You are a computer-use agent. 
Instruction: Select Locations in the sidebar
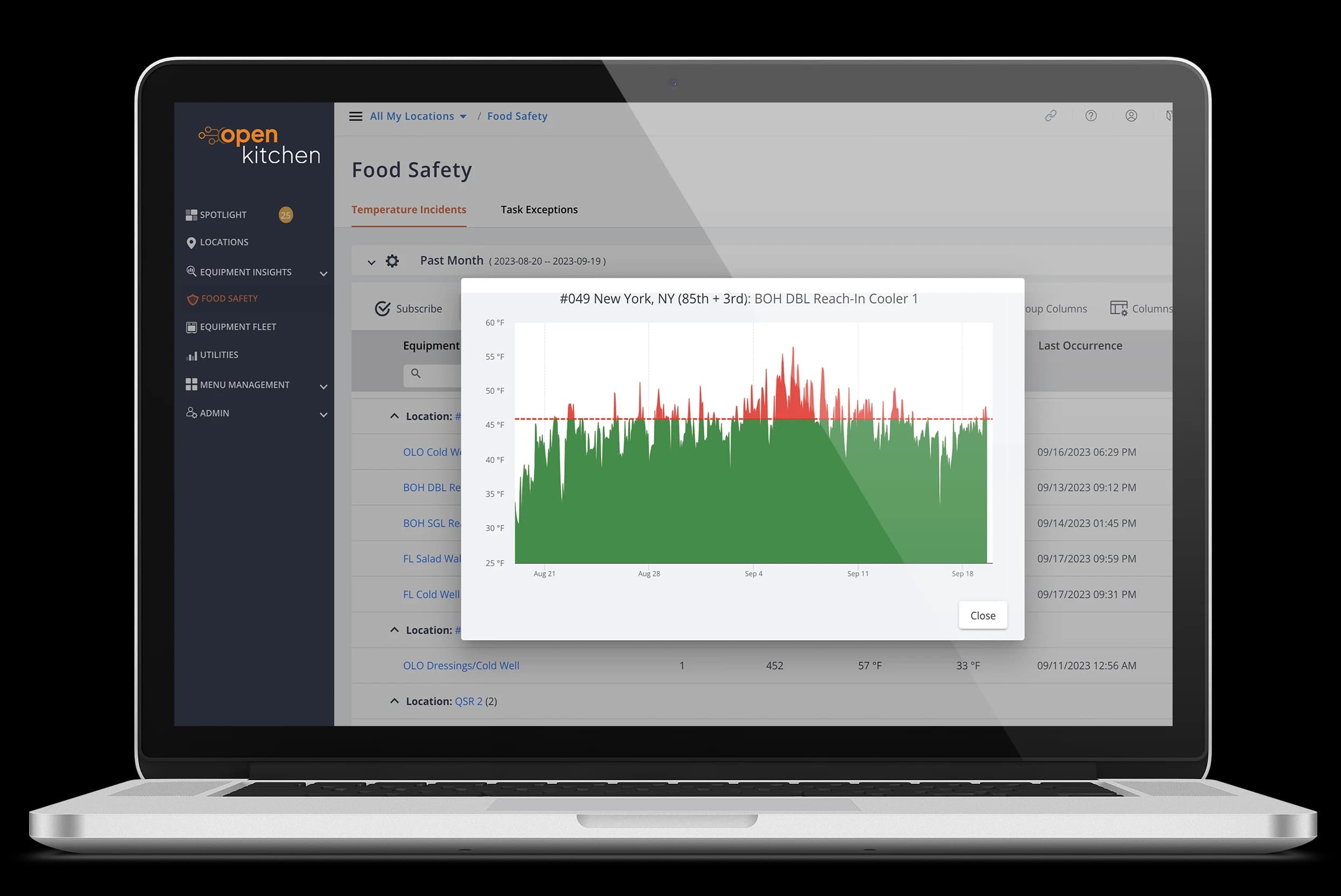tap(224, 242)
